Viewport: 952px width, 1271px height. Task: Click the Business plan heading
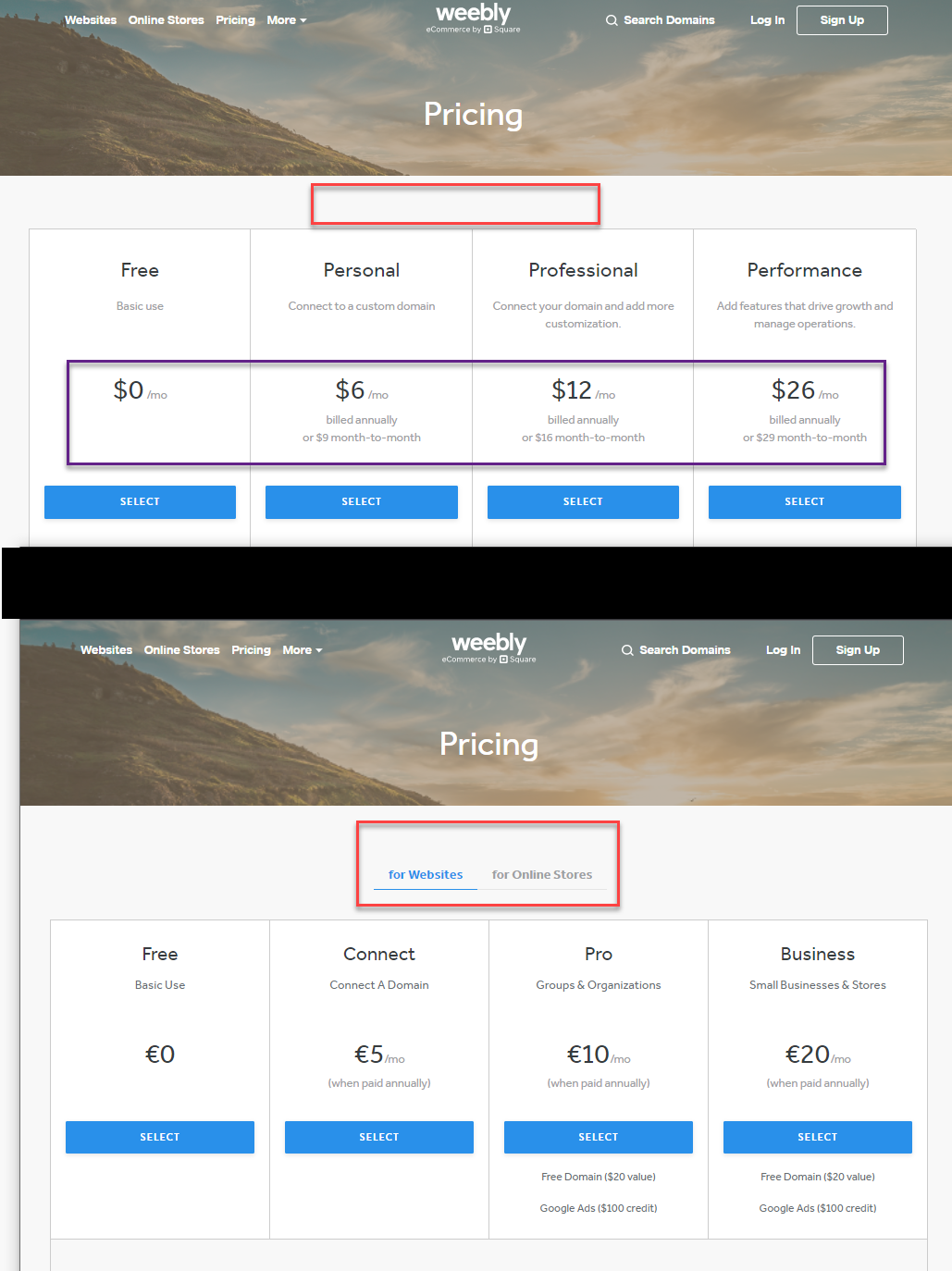pyautogui.click(x=818, y=954)
